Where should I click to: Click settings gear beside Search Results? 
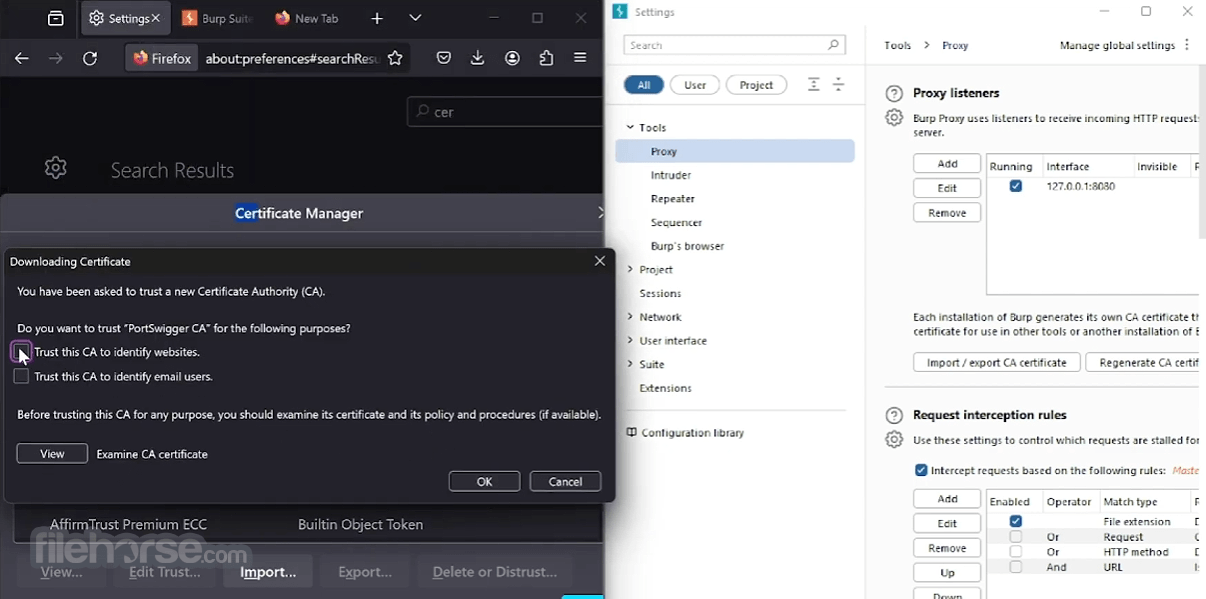click(x=56, y=168)
